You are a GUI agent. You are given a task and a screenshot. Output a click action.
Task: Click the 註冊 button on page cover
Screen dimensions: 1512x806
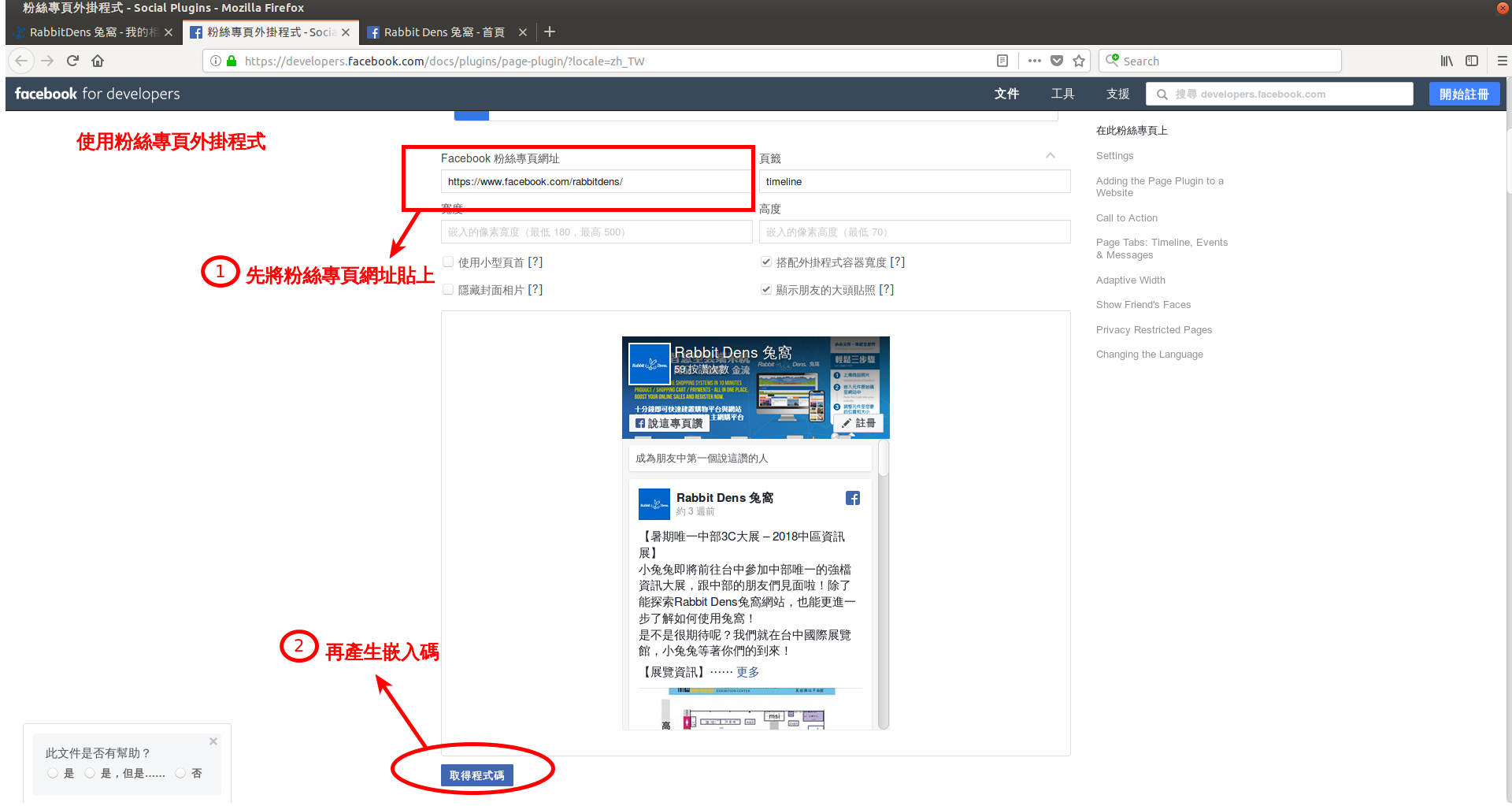pyautogui.click(x=859, y=423)
